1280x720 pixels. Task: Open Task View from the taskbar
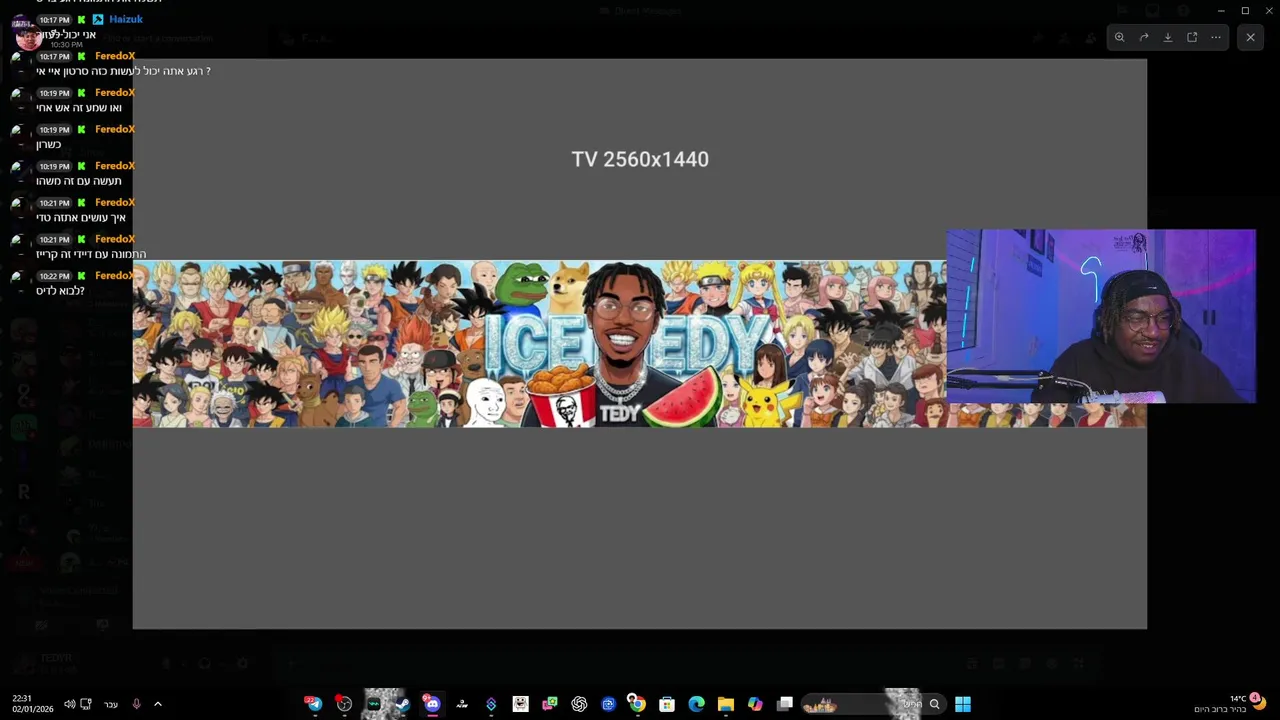[785, 704]
